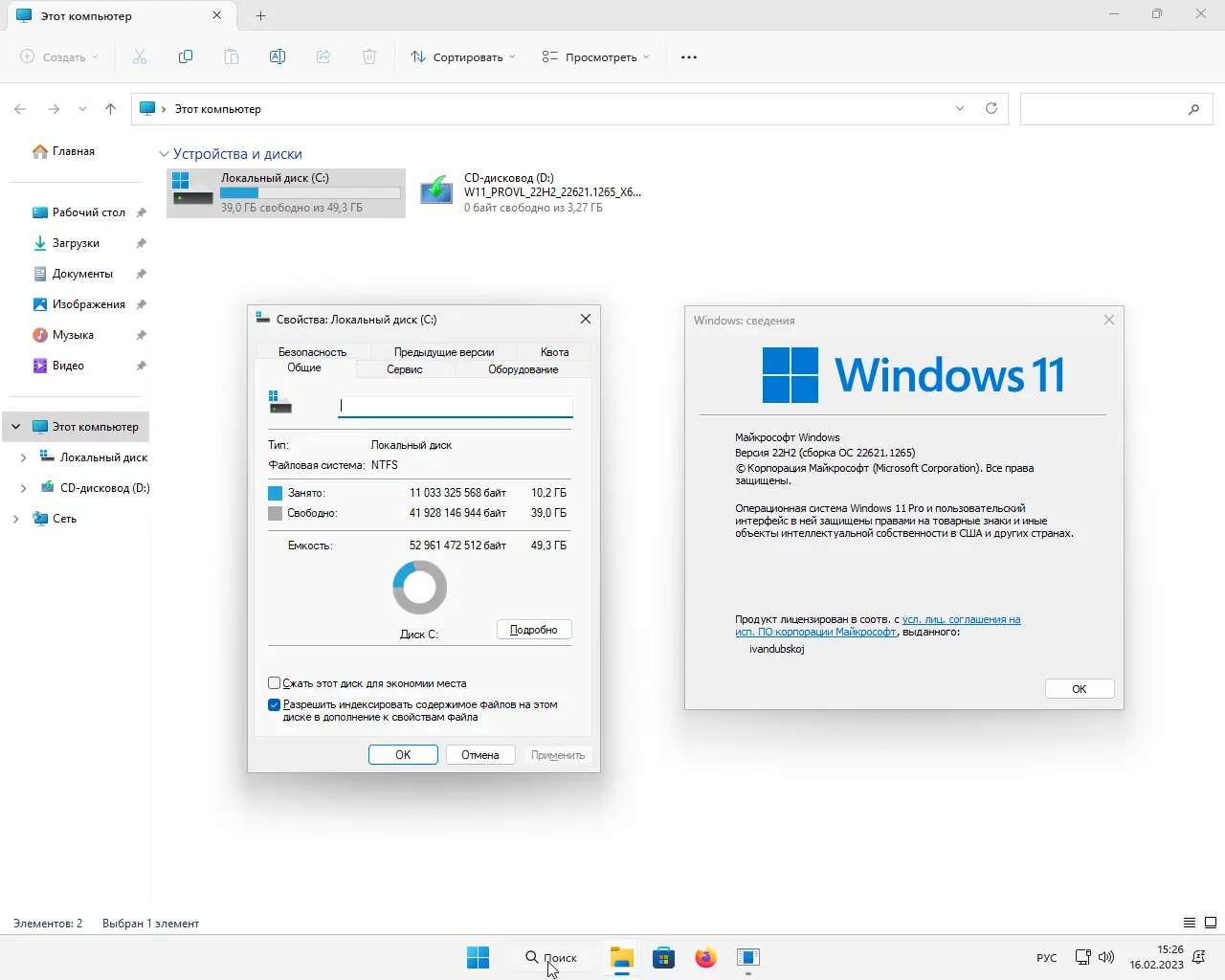Select the Общие tab
Image resolution: width=1225 pixels, height=980 pixels.
[x=304, y=368]
